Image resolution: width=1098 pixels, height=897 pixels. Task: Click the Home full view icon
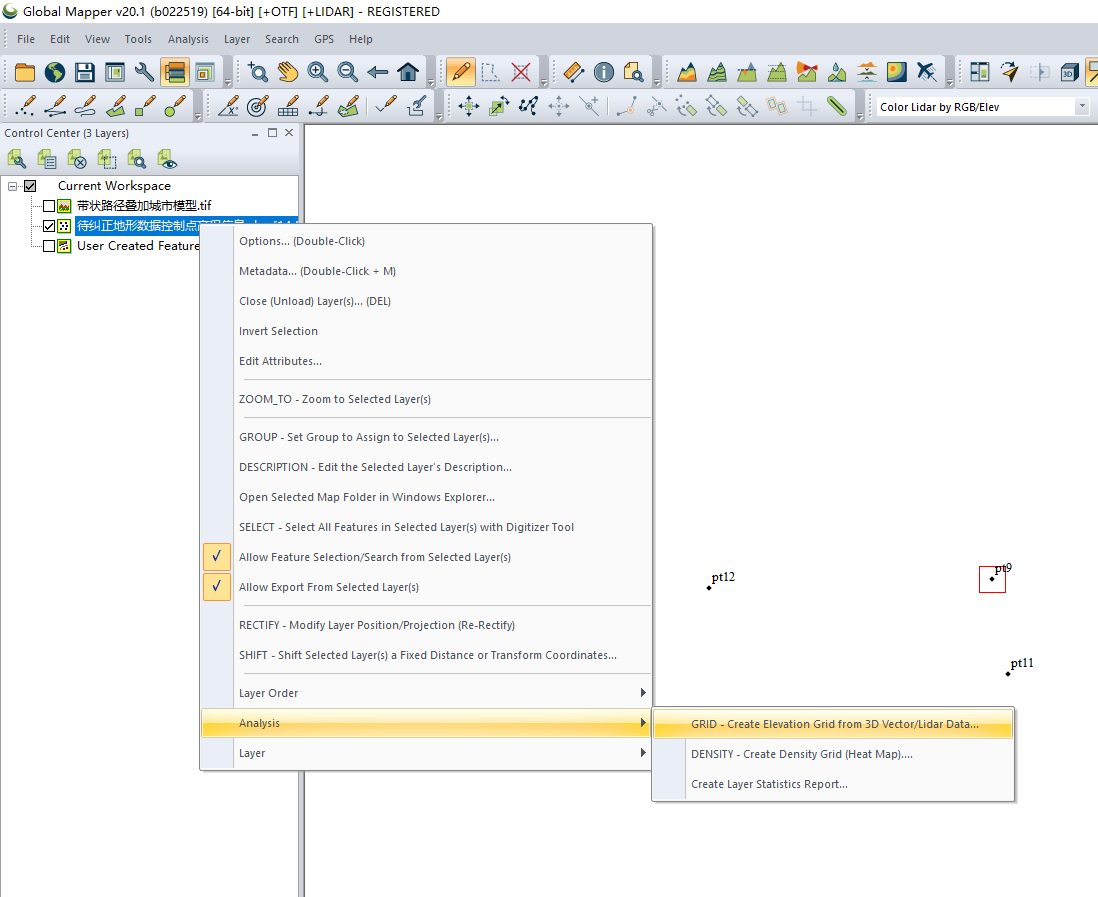[408, 72]
